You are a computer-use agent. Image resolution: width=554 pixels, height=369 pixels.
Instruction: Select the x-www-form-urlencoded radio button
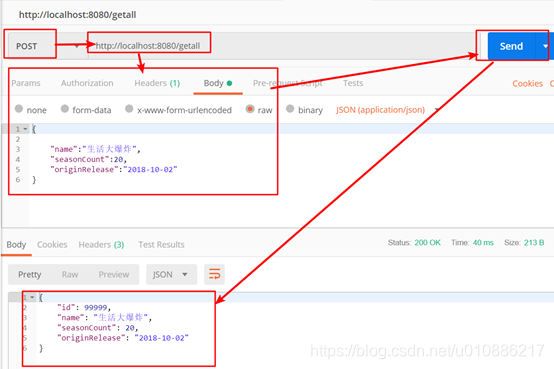coord(129,109)
